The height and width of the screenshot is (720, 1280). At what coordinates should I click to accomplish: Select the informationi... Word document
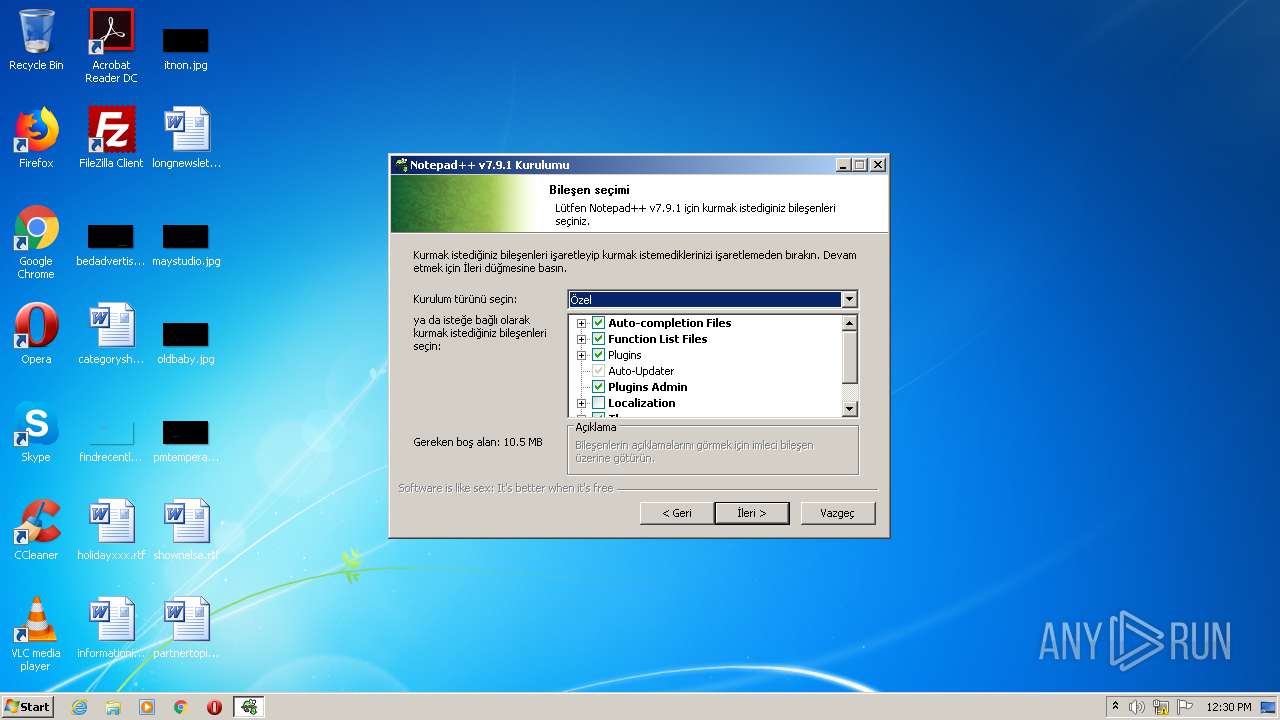tap(111, 628)
